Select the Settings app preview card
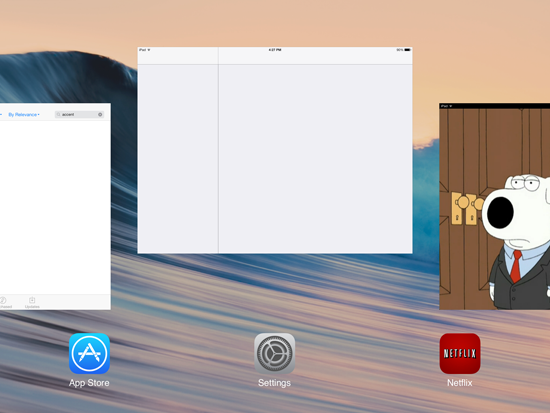Image resolution: width=550 pixels, height=413 pixels. (x=275, y=150)
